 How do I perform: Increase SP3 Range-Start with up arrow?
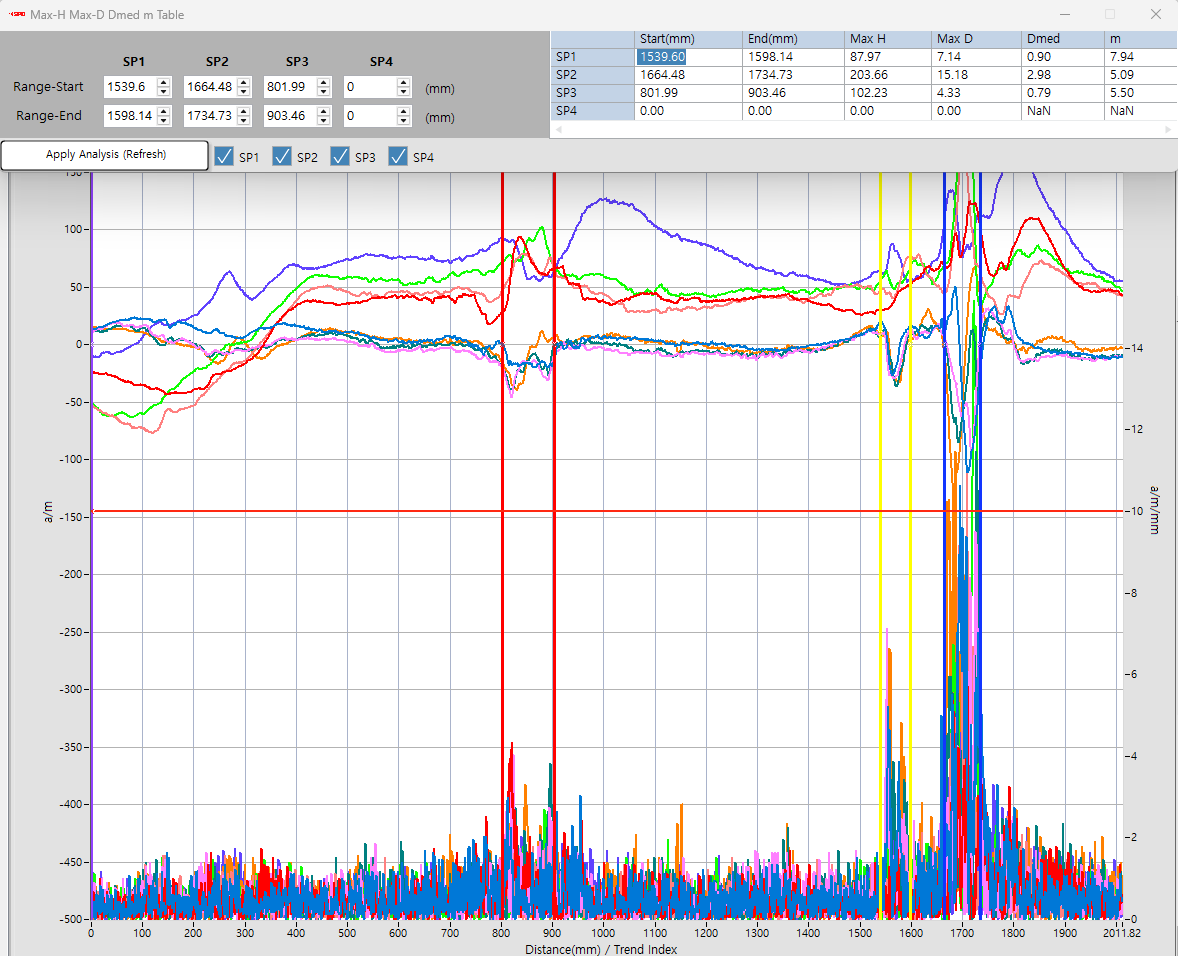(x=324, y=83)
